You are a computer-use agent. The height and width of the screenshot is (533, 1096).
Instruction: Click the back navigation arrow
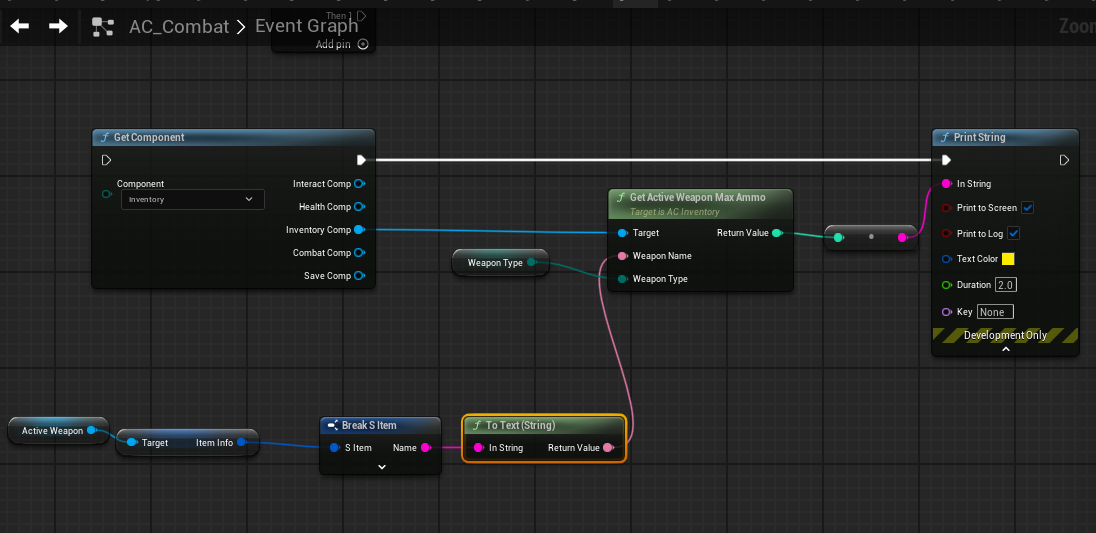coord(20,27)
